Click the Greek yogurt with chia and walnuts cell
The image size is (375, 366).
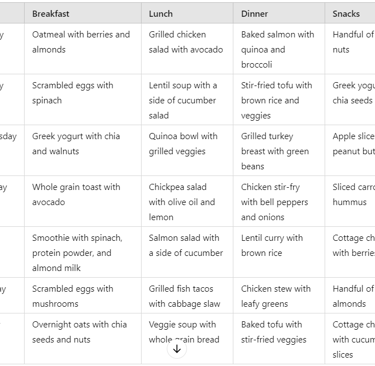coord(83,151)
